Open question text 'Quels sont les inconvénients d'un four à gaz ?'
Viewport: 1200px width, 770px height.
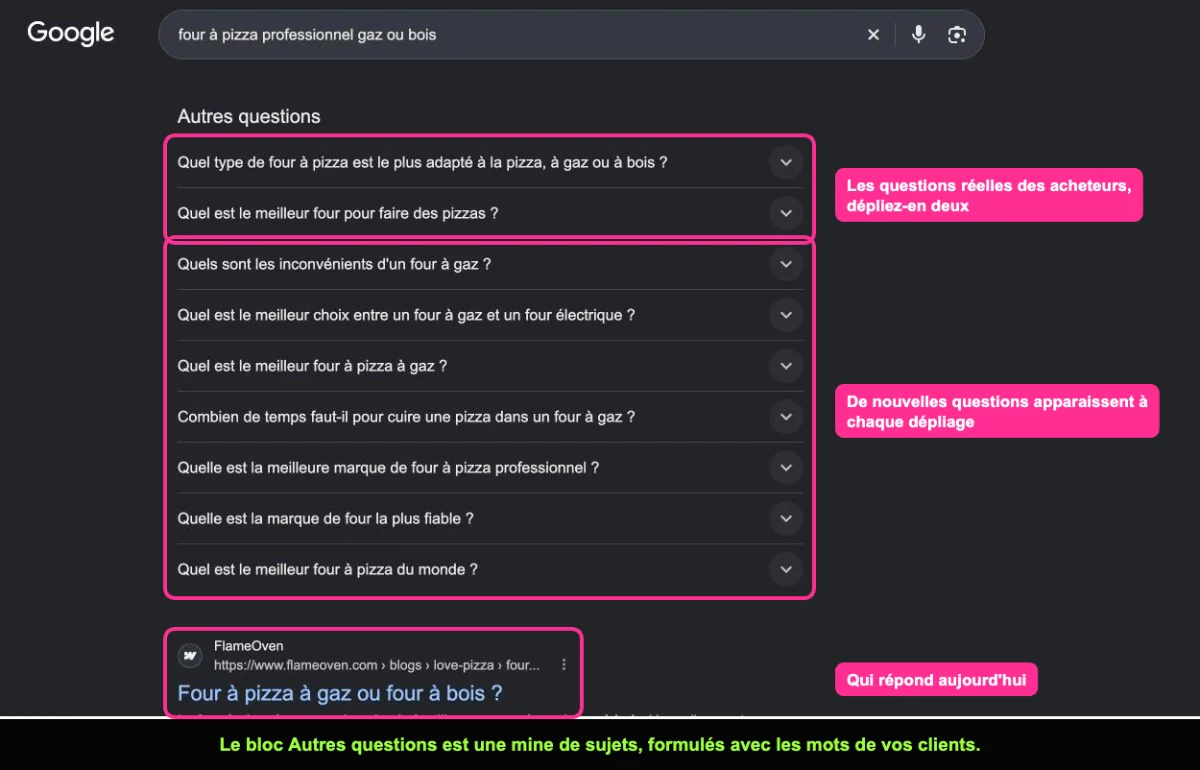click(334, 264)
